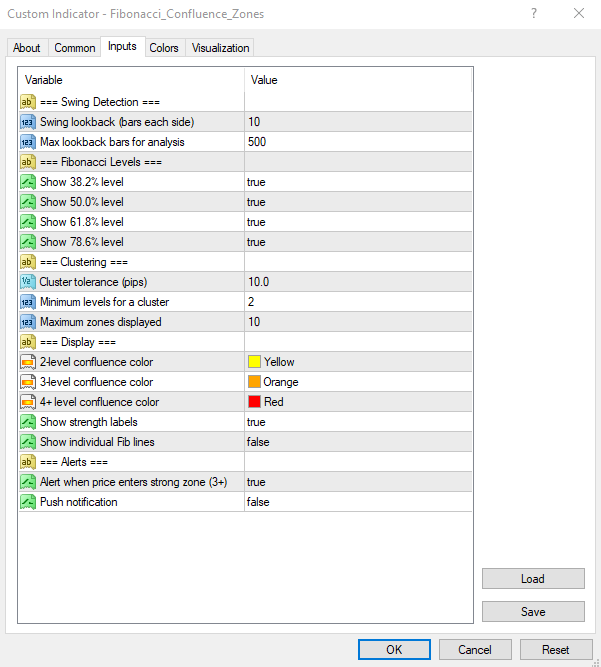
Task: Edit Minimum levels for a cluster value 2
Action: click(x=358, y=302)
